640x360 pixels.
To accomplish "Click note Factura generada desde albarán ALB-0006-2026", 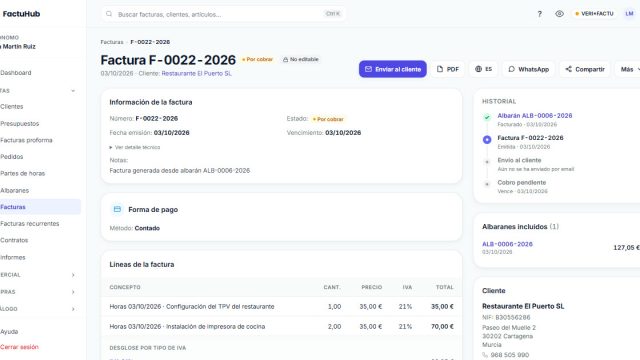I will [180, 171].
